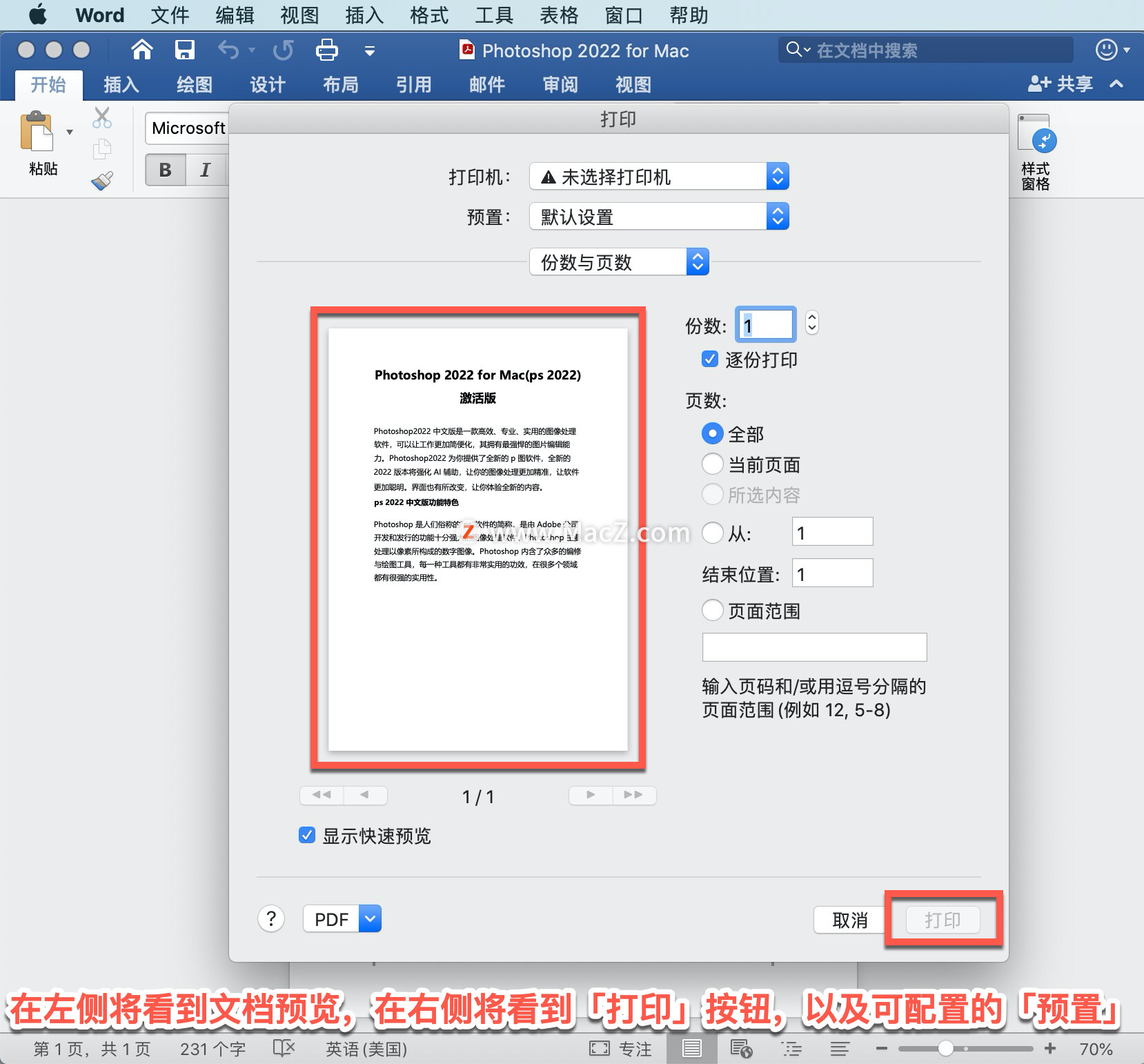Viewport: 1144px width, 1064px height.
Task: Switch to the 布局 ribbon tab
Action: tap(341, 84)
